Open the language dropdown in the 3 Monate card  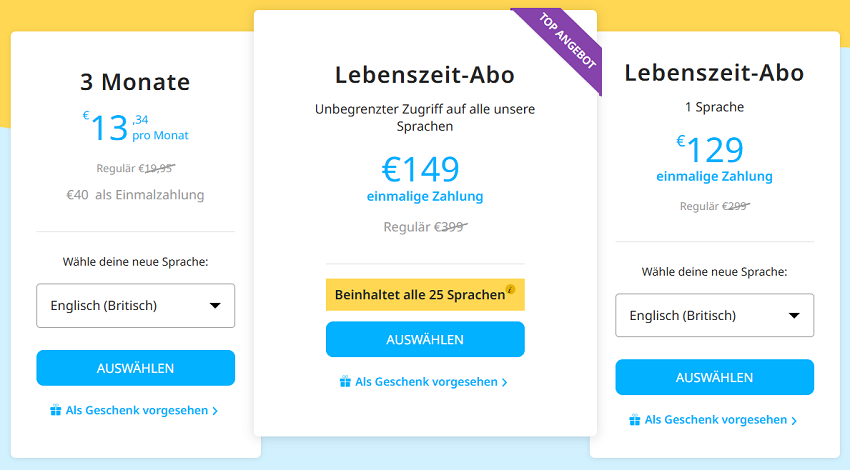coord(135,306)
